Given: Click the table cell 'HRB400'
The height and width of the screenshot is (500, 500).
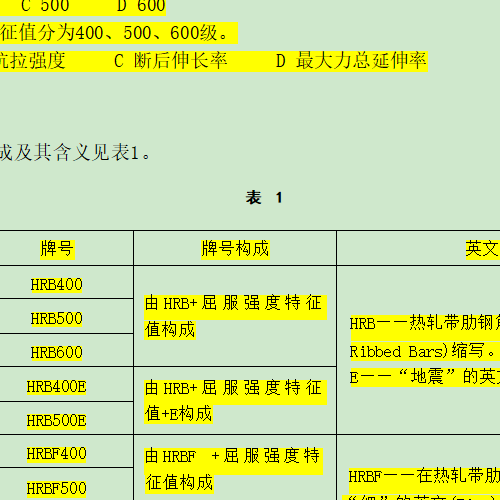Looking at the screenshot, I should [56, 285].
